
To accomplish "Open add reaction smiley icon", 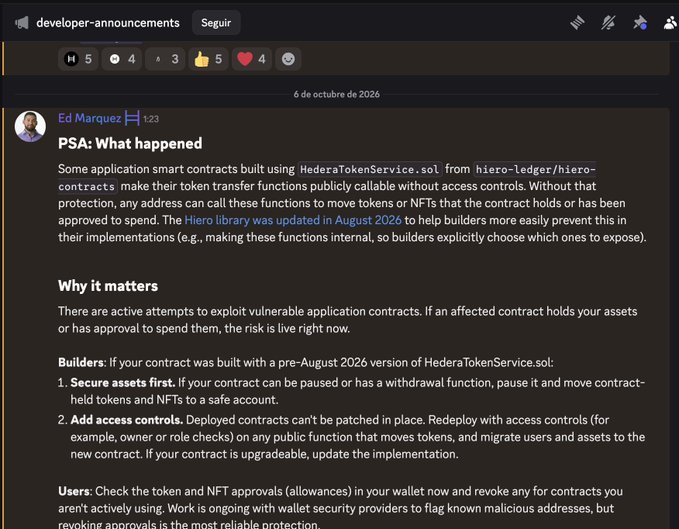I will point(288,59).
